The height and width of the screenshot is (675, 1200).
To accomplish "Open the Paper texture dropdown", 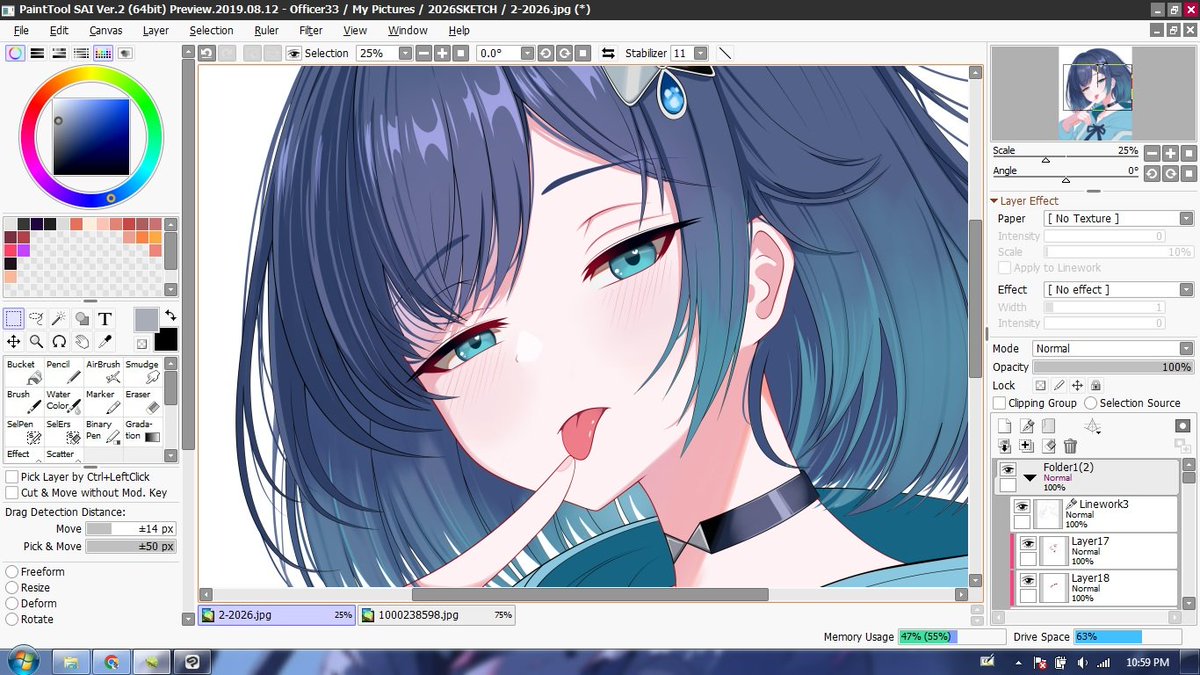I will click(1186, 218).
